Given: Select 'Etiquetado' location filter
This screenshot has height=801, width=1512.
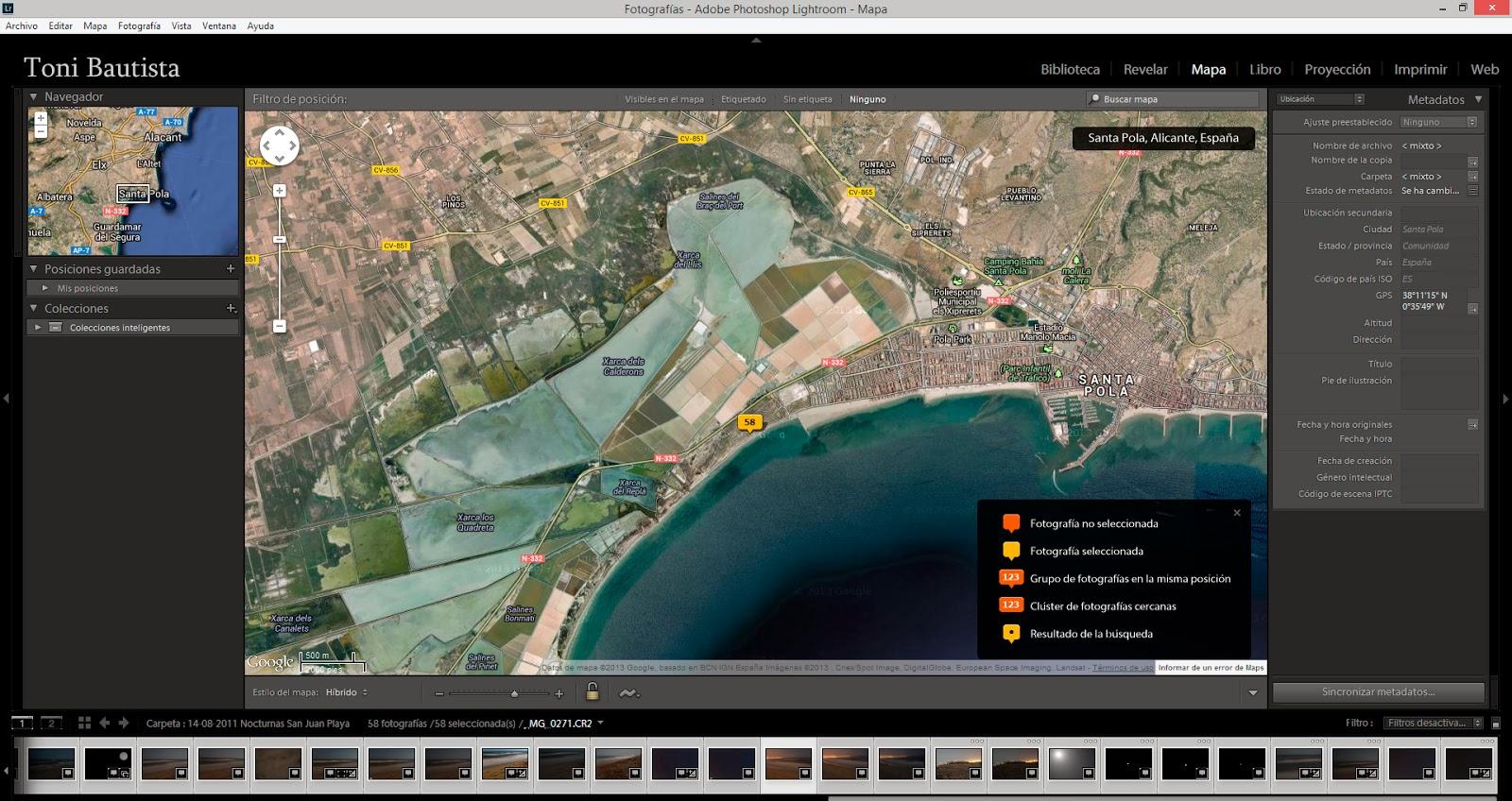Looking at the screenshot, I should (744, 99).
